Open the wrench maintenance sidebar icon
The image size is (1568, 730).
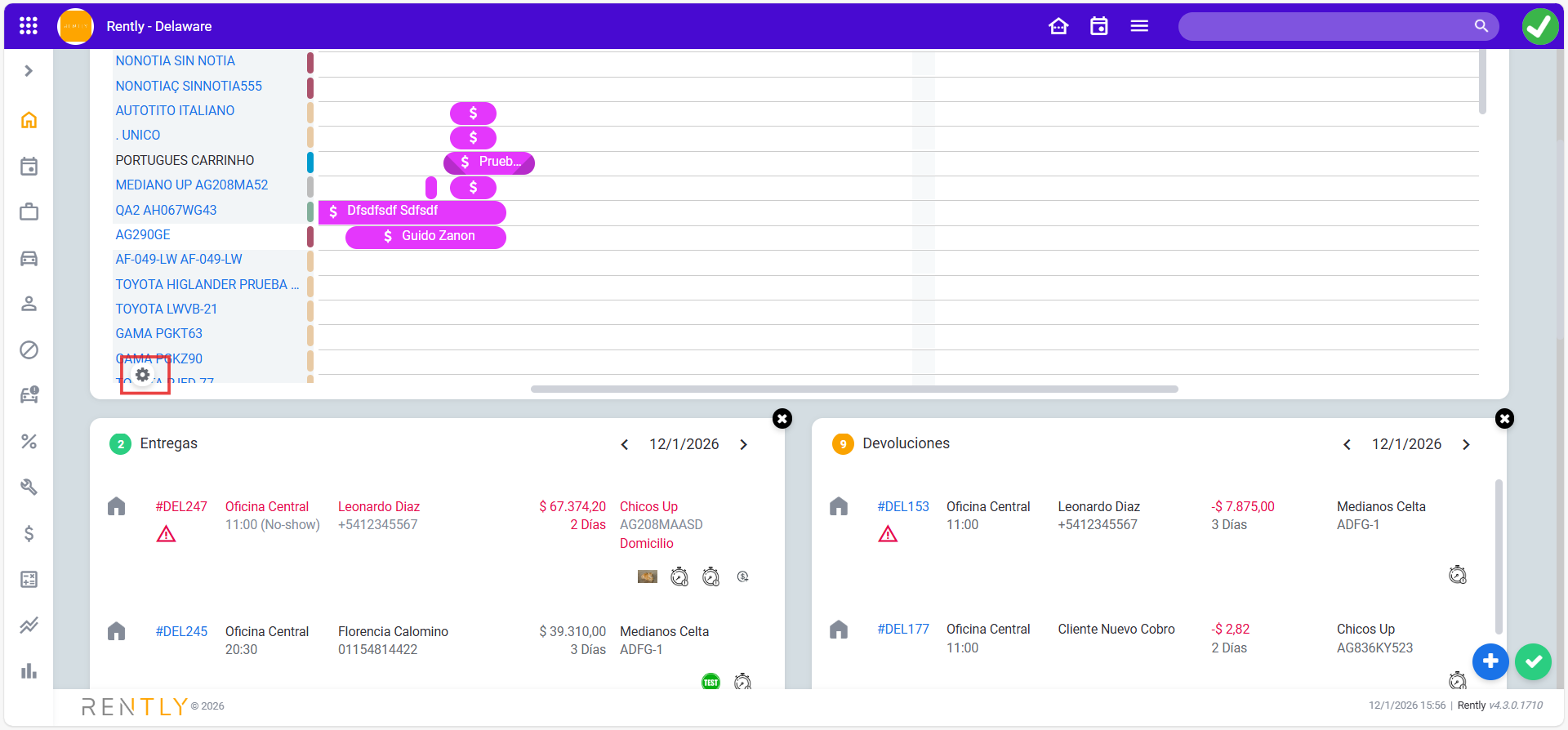(x=29, y=487)
